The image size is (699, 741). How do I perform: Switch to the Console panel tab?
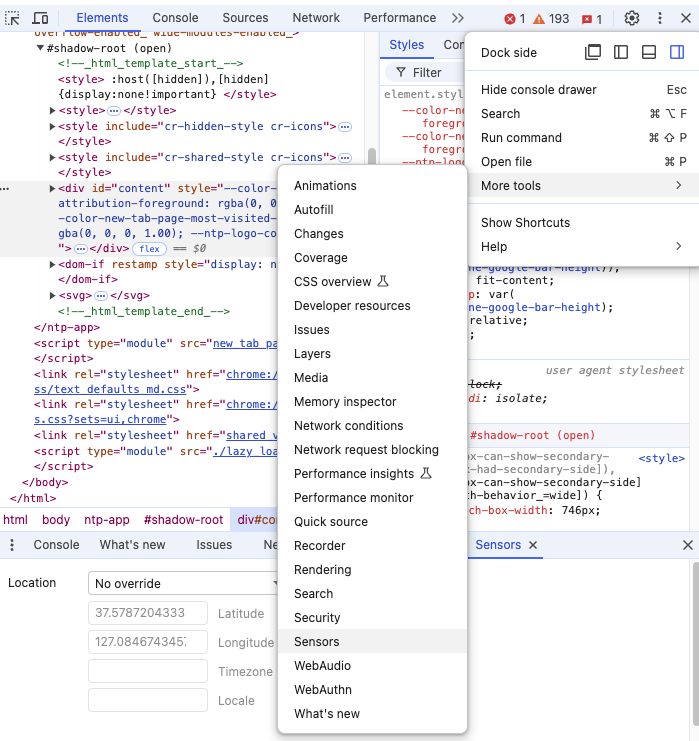click(x=175, y=18)
